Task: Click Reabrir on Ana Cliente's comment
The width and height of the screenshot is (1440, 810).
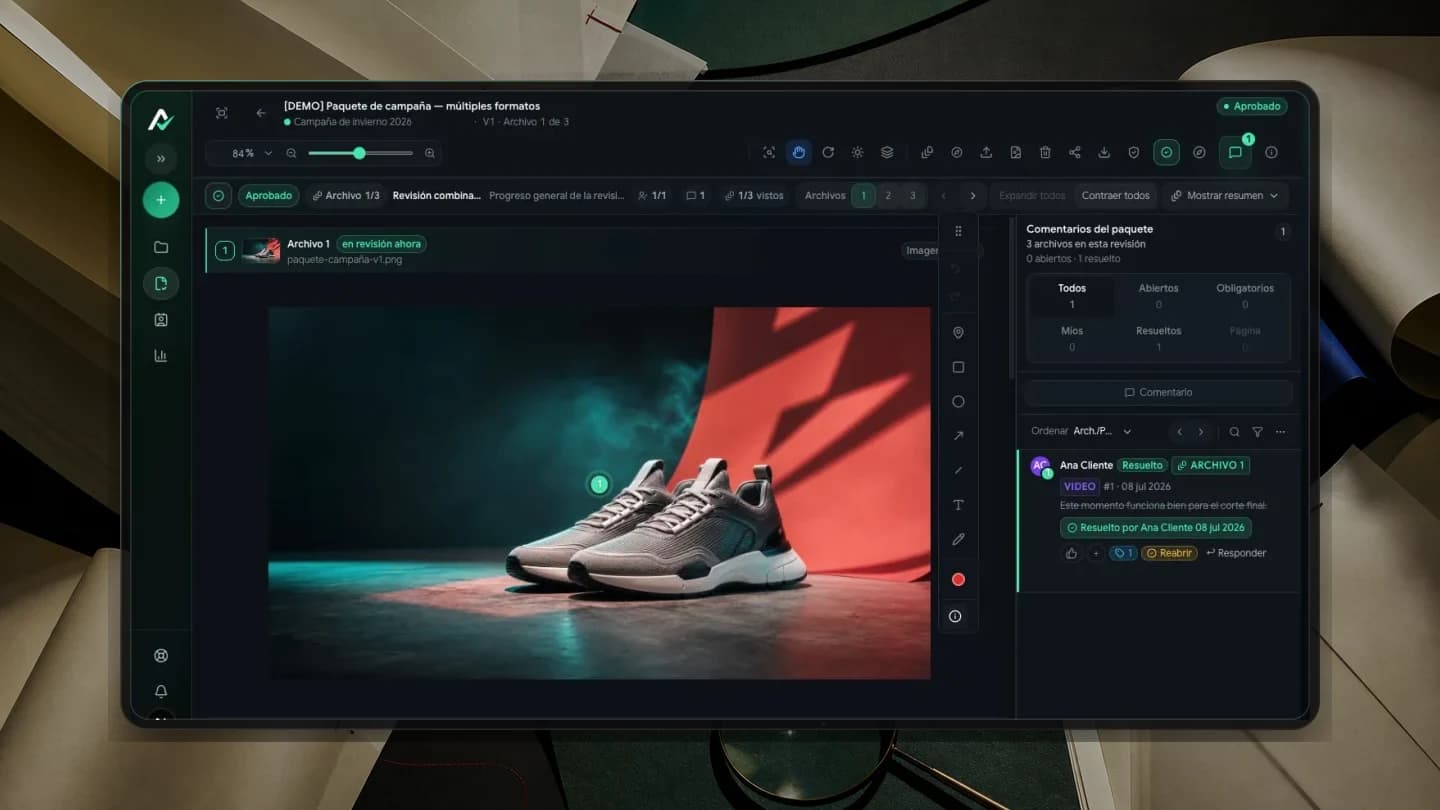Action: (1169, 553)
